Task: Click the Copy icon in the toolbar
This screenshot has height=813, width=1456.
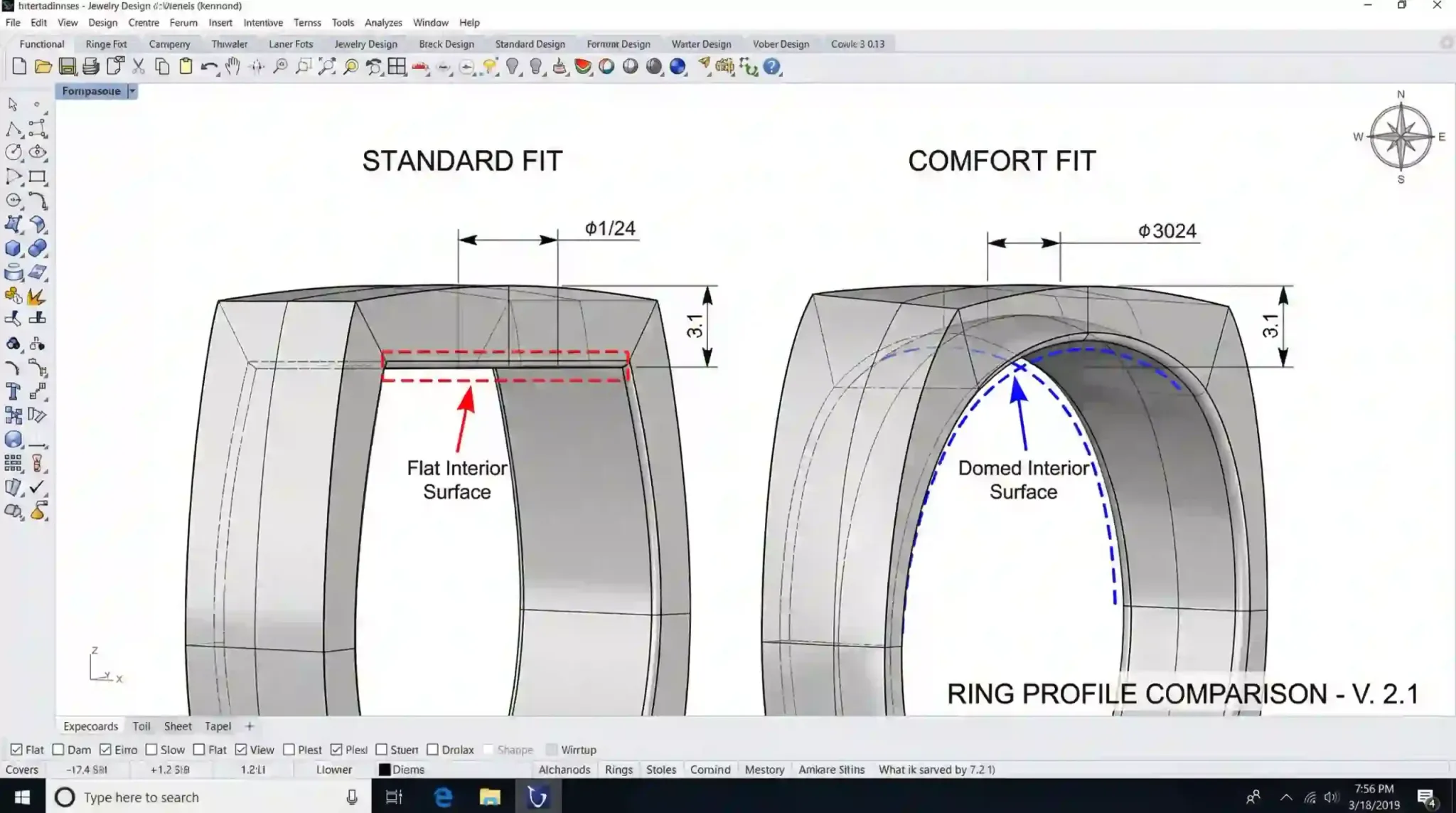Action: click(162, 67)
